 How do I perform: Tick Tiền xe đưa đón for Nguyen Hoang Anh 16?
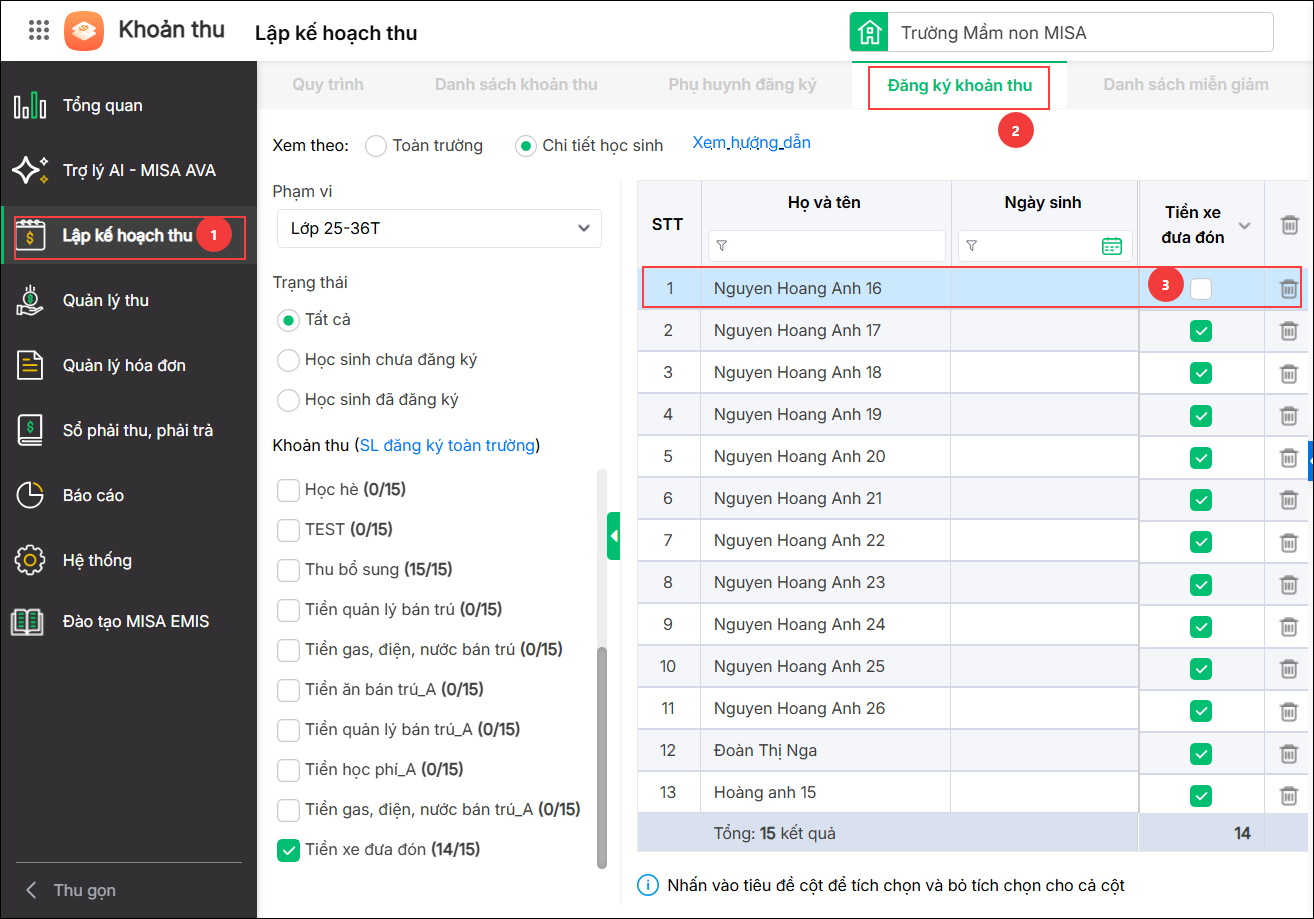click(x=1201, y=289)
